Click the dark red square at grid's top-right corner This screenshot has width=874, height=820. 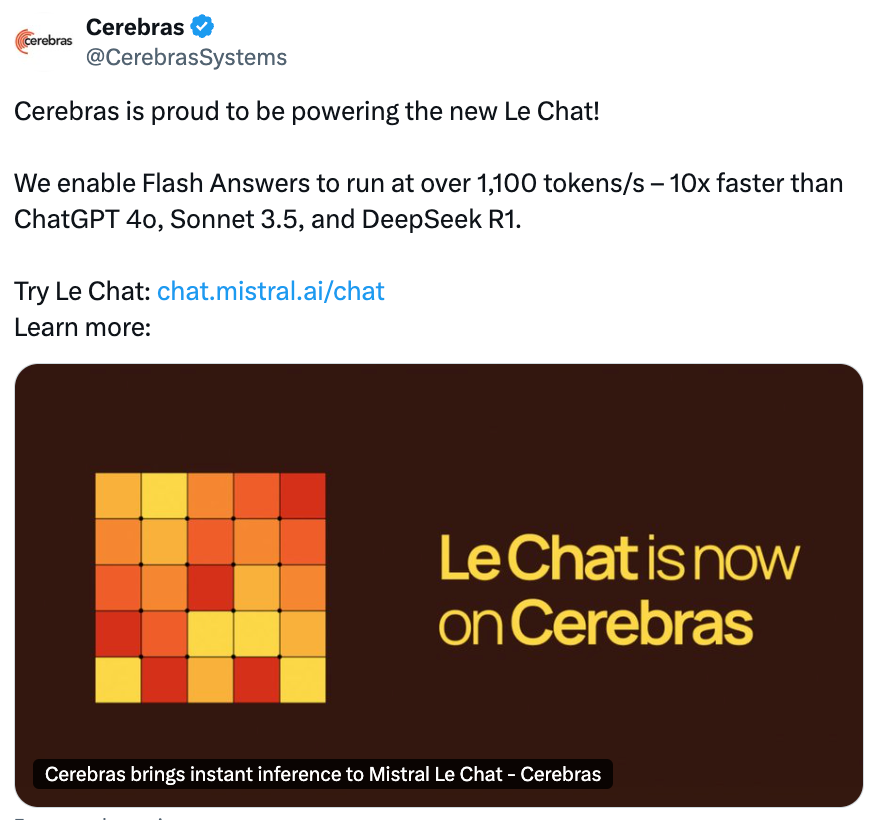303,496
